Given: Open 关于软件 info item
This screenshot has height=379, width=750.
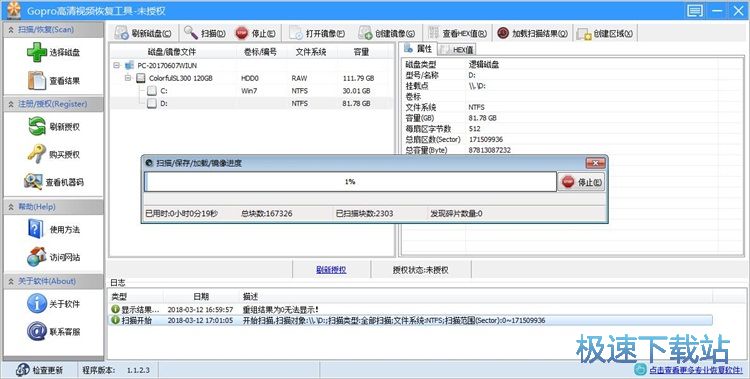Looking at the screenshot, I should pos(54,304).
